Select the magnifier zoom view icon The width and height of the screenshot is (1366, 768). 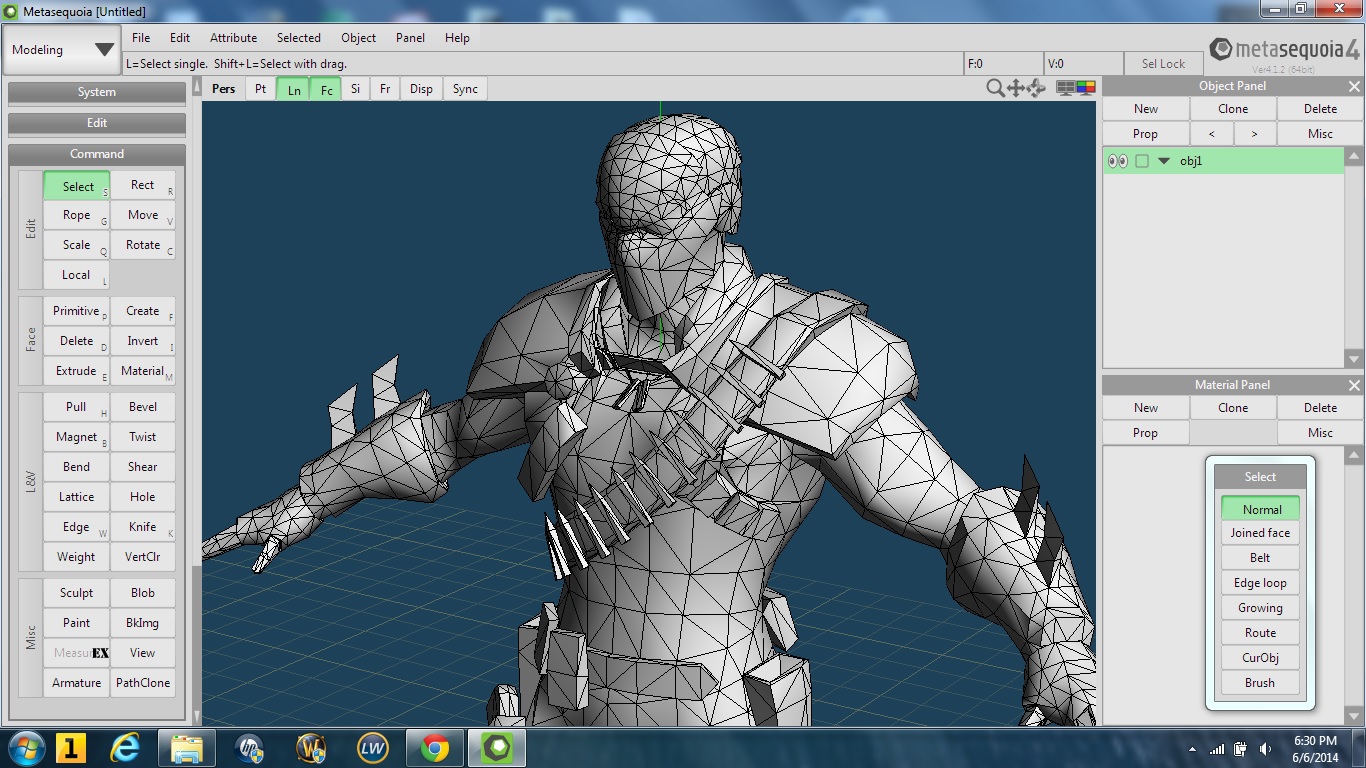click(995, 88)
